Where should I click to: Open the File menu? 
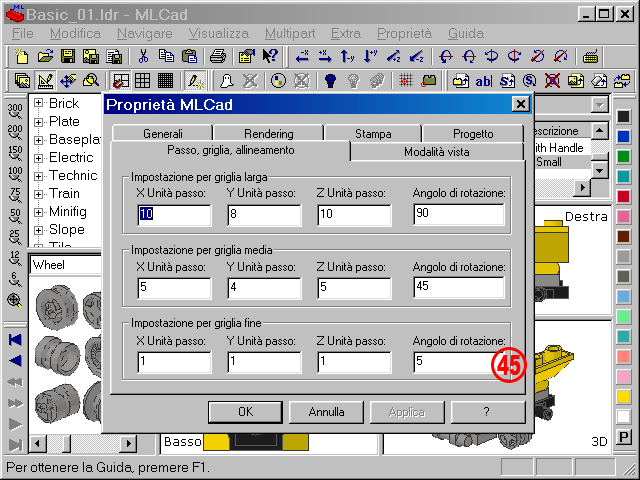click(22, 33)
